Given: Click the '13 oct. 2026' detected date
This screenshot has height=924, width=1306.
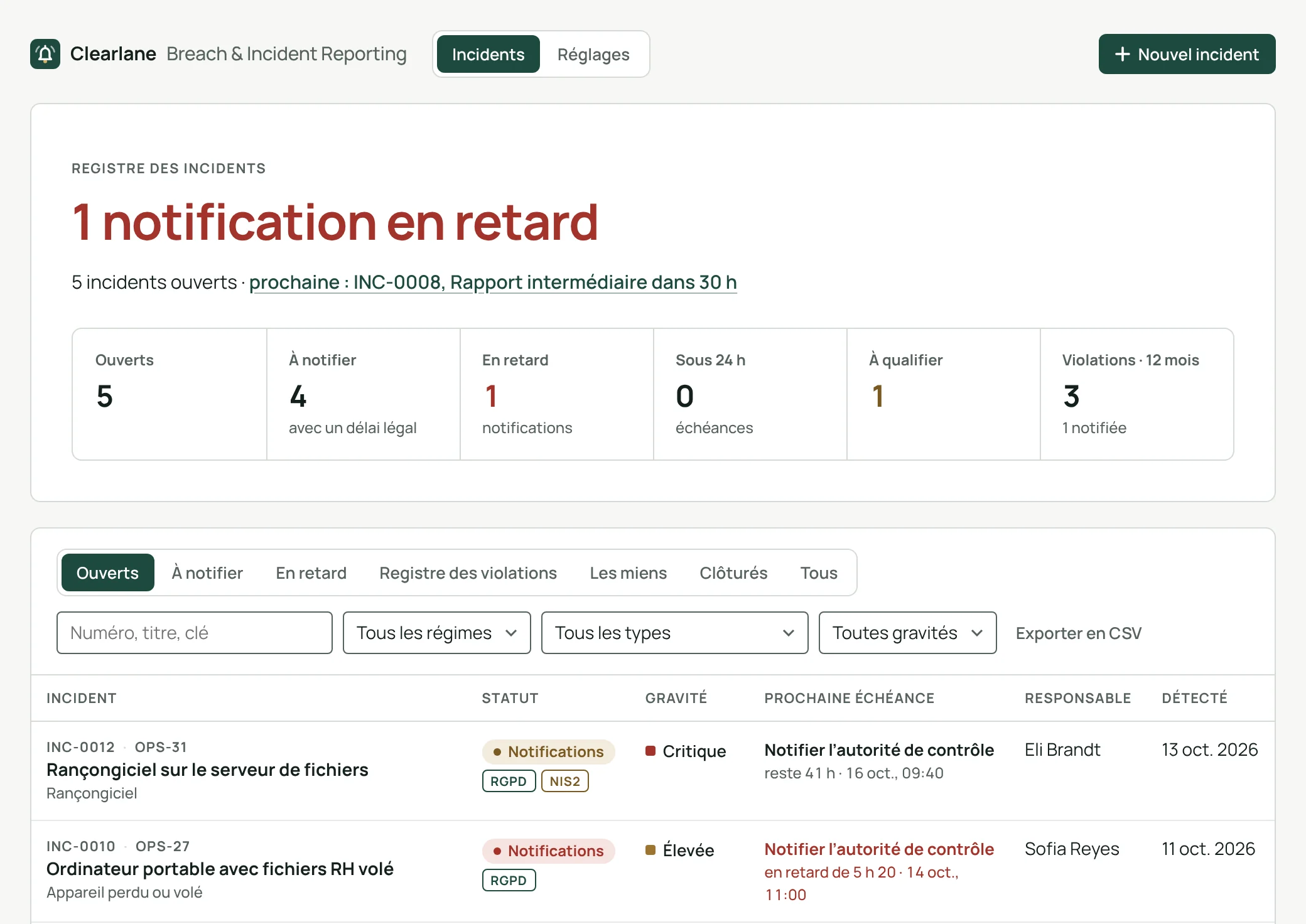Looking at the screenshot, I should pos(1209,749).
